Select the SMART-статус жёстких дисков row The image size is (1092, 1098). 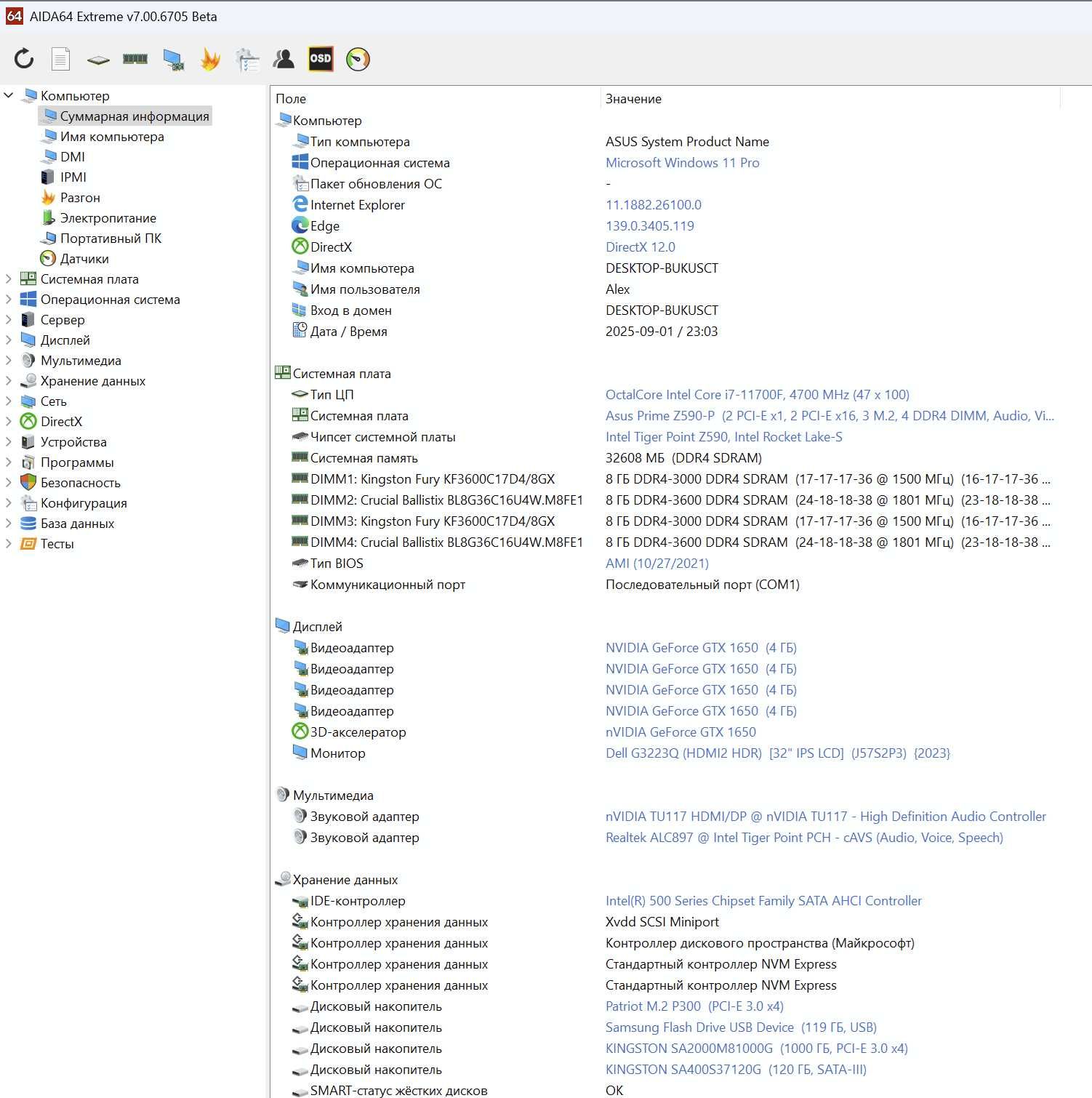click(x=665, y=1089)
